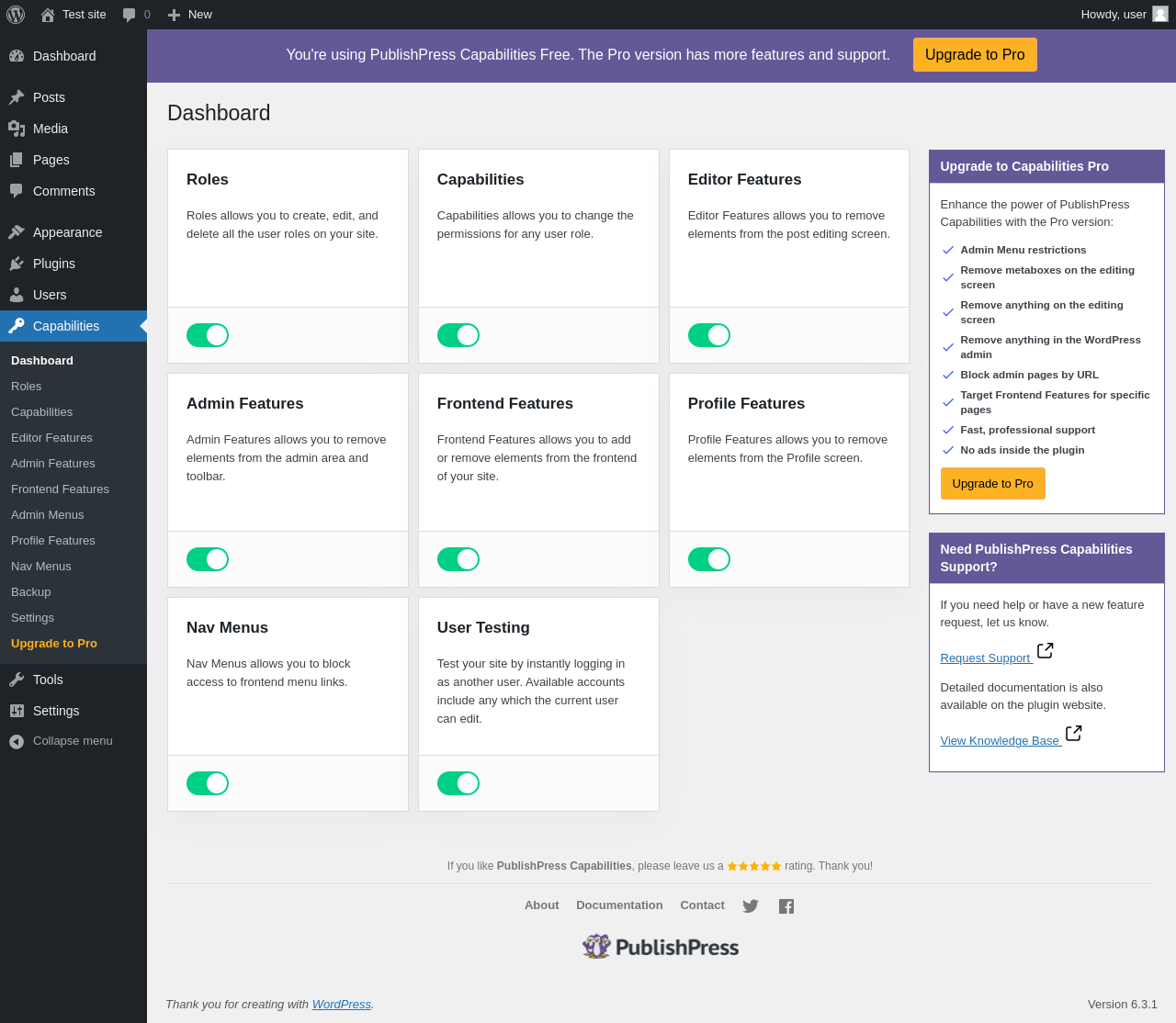Go to Admin Menus submenu item
The image size is (1176, 1023).
[x=47, y=515]
